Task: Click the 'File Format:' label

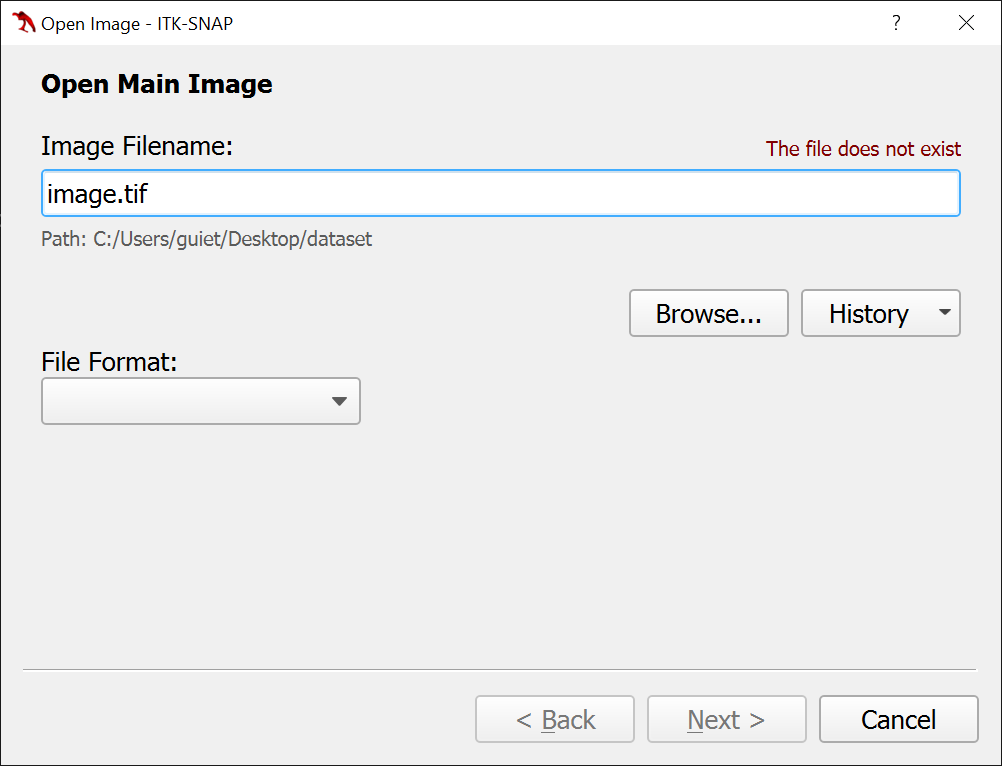Action: [x=109, y=361]
